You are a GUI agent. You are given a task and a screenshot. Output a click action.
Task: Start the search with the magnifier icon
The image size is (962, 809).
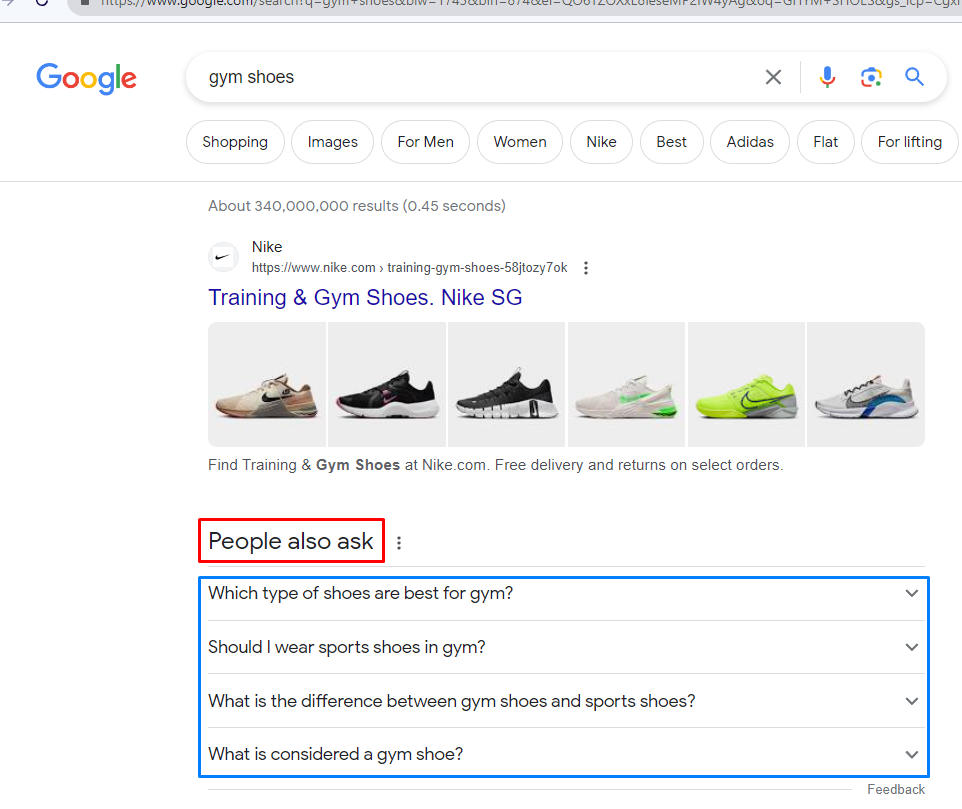click(x=914, y=77)
